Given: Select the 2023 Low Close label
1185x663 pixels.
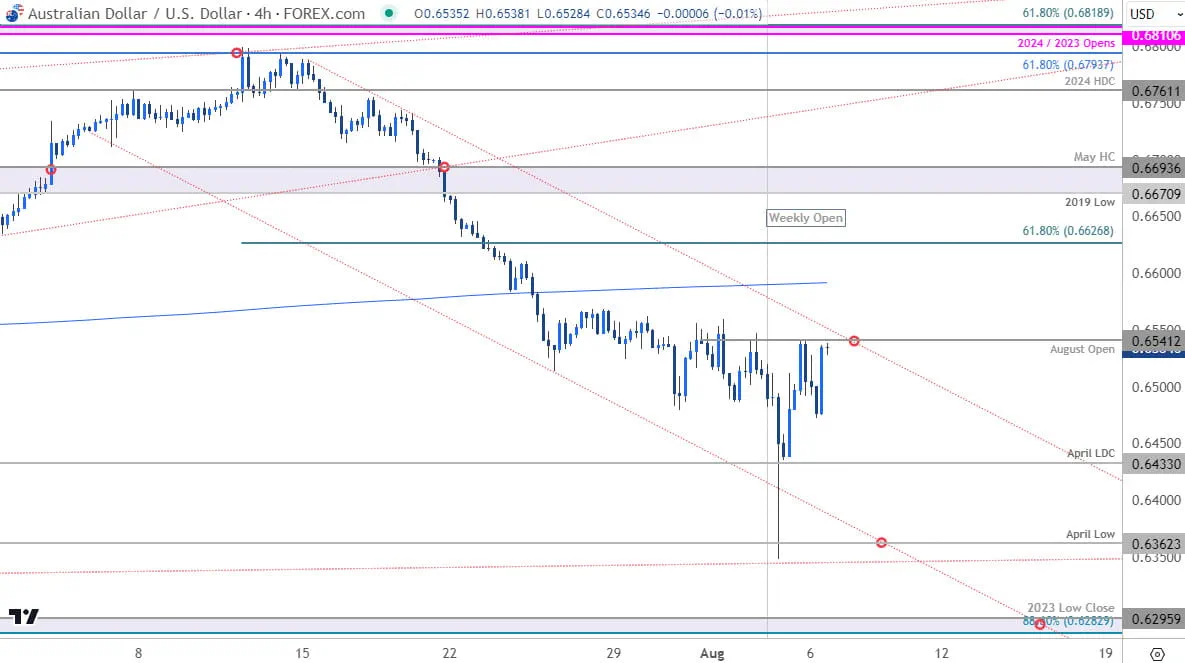Looking at the screenshot, I should [1071, 608].
